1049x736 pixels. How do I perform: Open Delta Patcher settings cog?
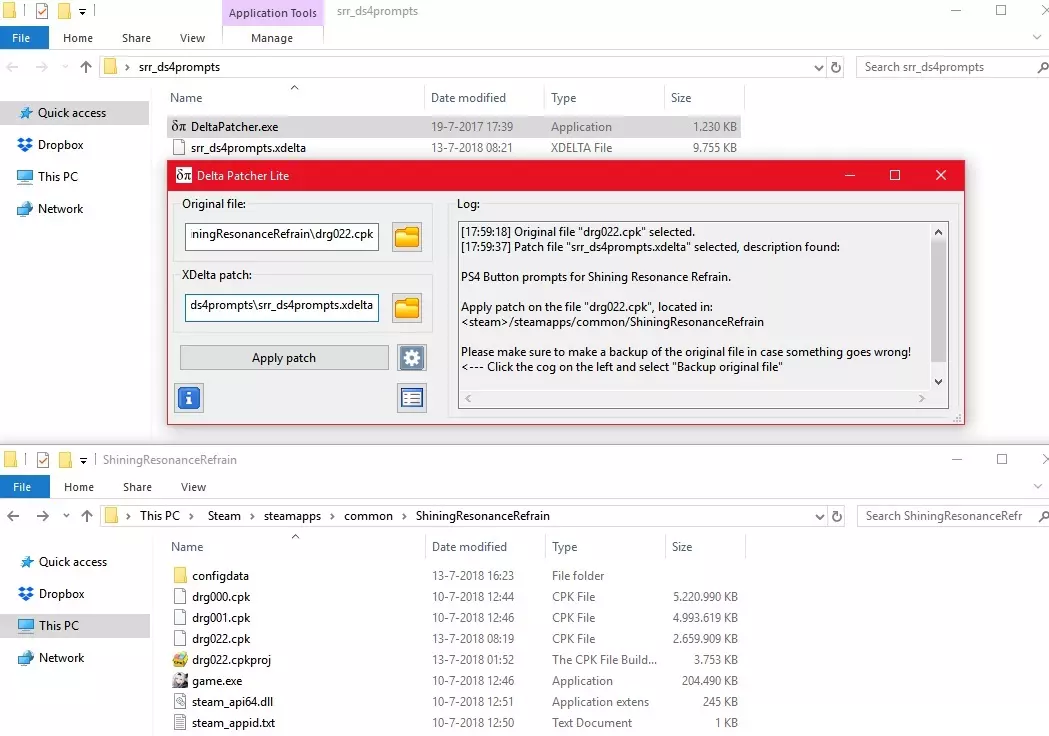click(411, 358)
